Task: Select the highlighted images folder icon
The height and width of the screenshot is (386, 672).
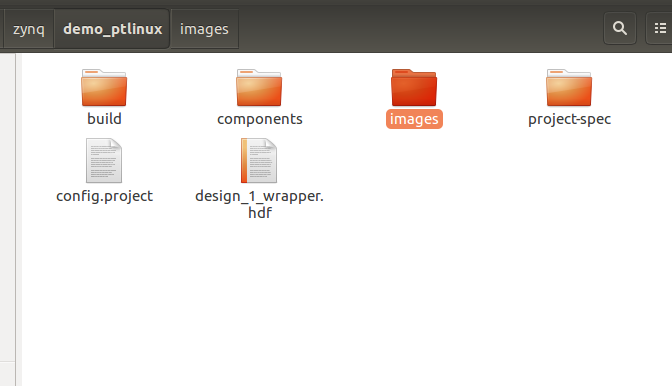Action: click(414, 88)
